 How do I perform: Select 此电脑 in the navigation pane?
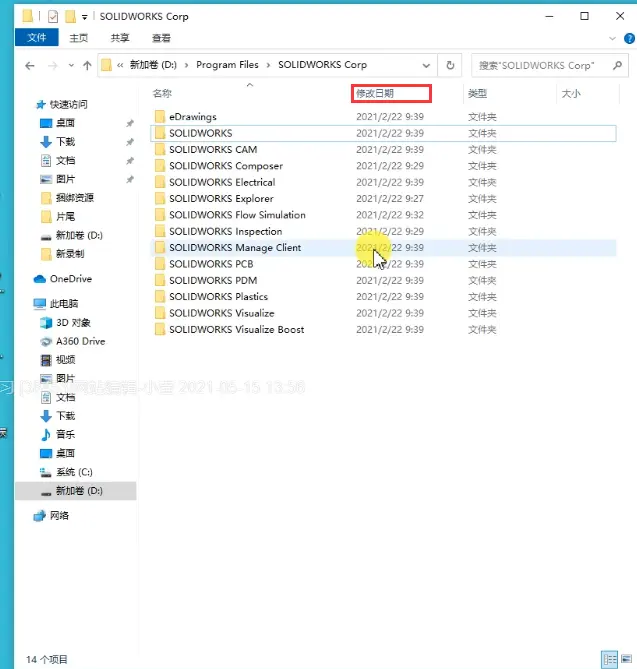(64, 304)
